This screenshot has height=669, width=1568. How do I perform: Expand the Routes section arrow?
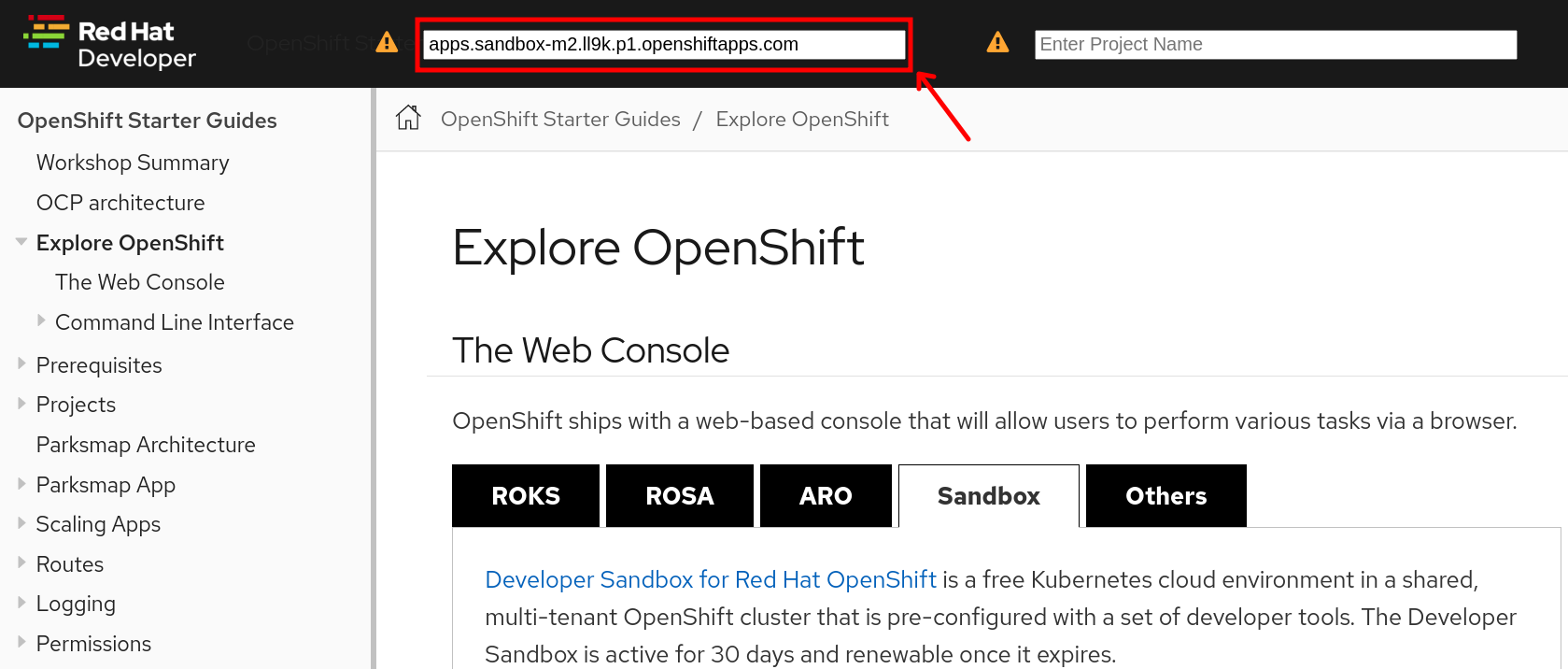click(21, 562)
